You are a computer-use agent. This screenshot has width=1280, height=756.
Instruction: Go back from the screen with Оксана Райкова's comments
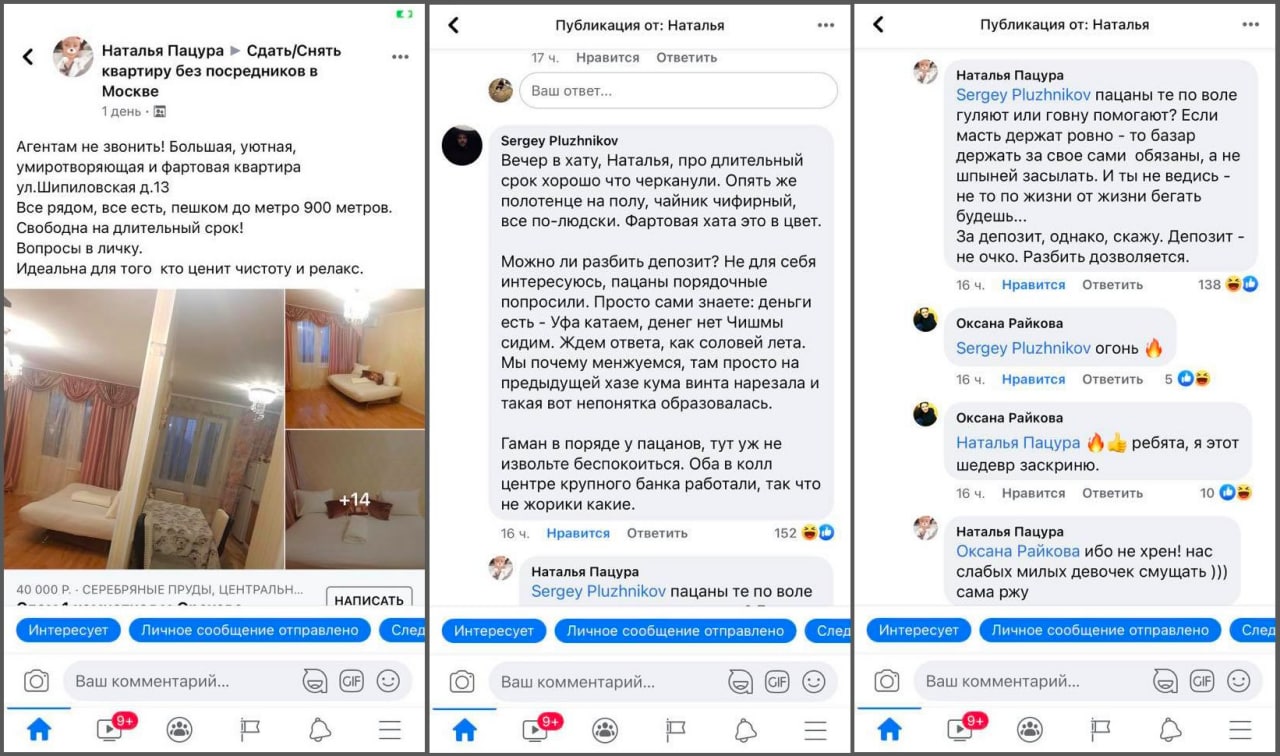coord(878,25)
